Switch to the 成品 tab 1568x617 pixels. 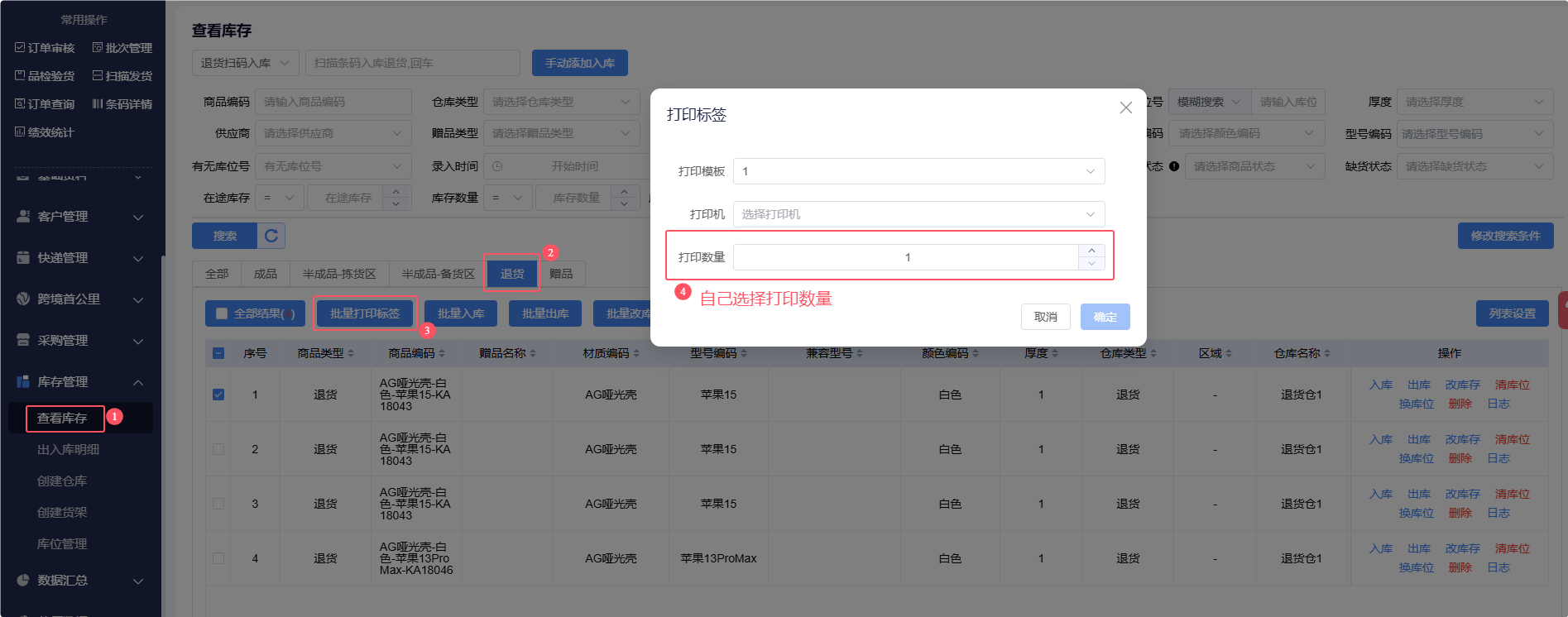[x=265, y=274]
